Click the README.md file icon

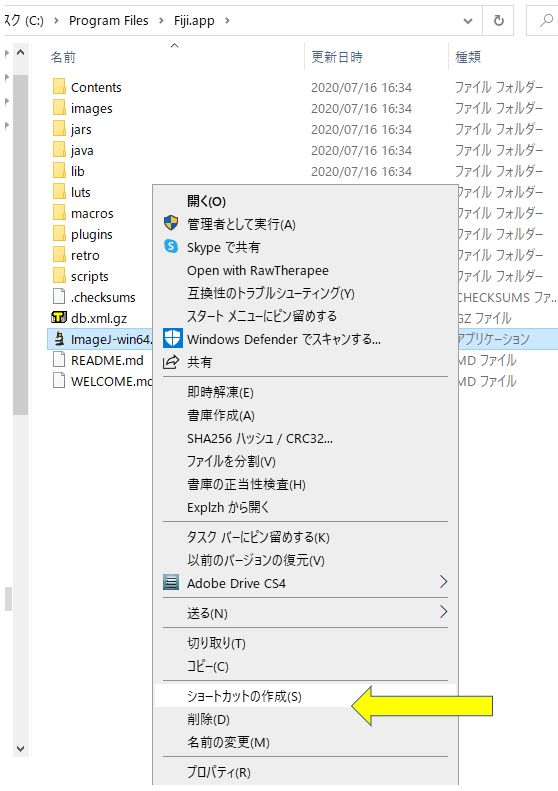(x=59, y=360)
